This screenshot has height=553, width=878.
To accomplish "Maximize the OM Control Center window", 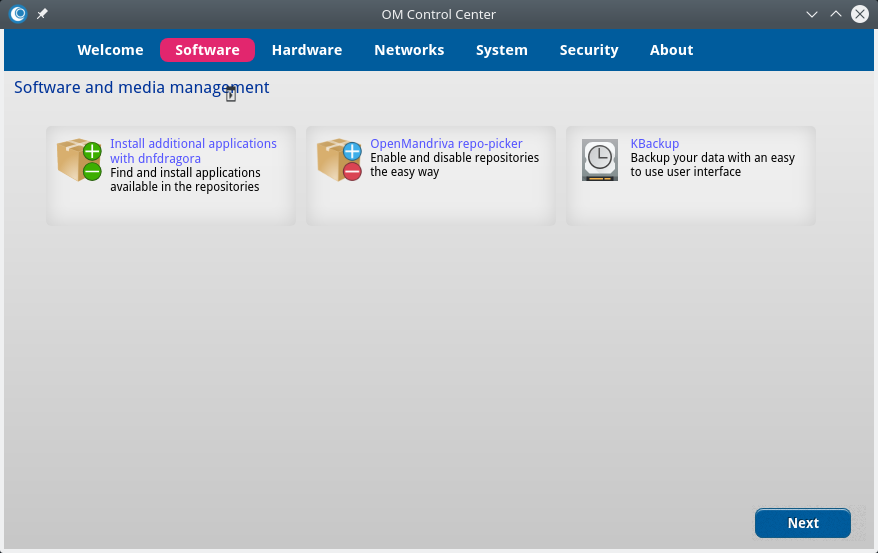I will 835,14.
